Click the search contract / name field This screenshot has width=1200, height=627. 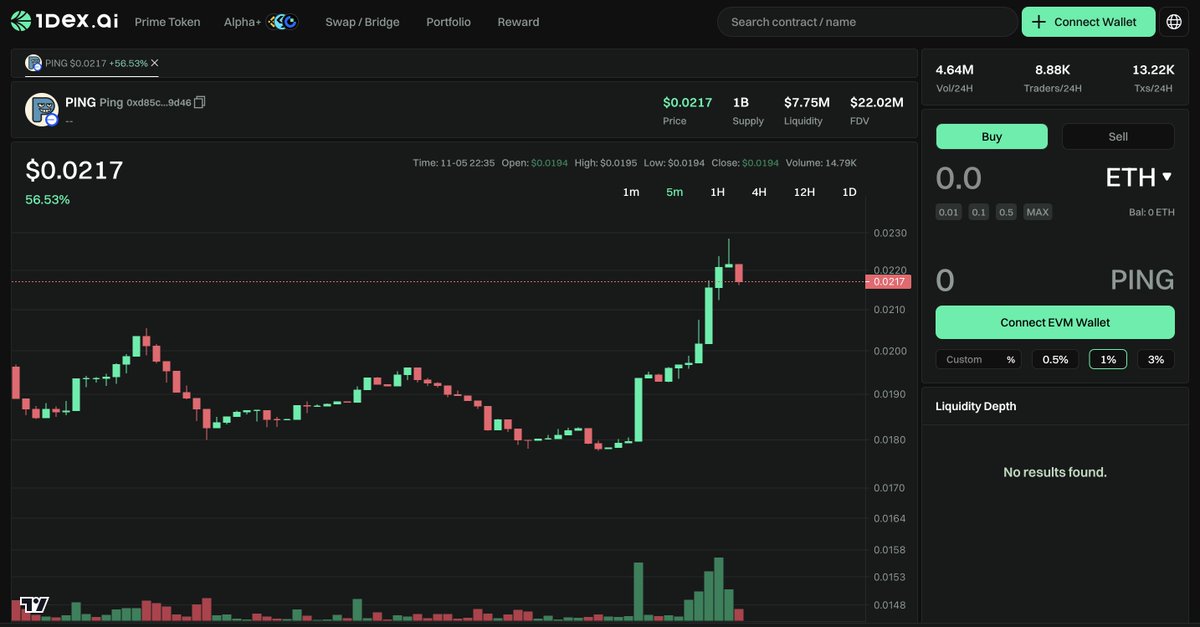[x=866, y=20]
